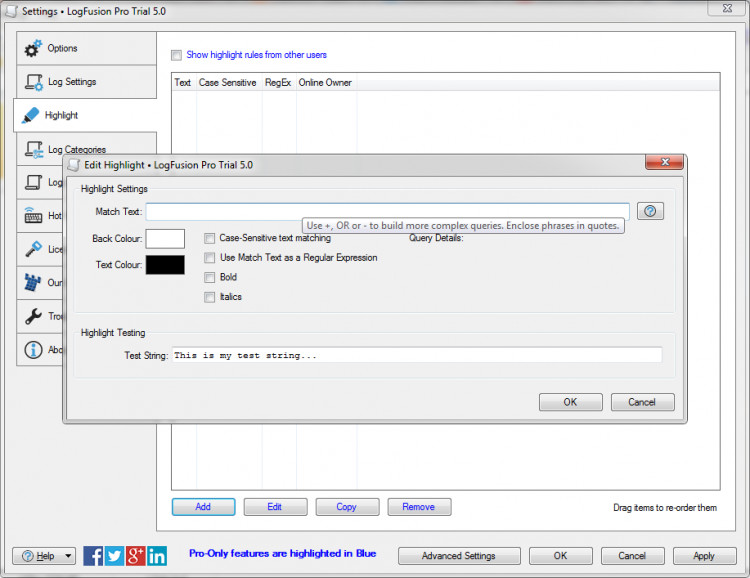Click Cancel in Edit Highlight dialog
750x578 pixels.
[x=642, y=402]
